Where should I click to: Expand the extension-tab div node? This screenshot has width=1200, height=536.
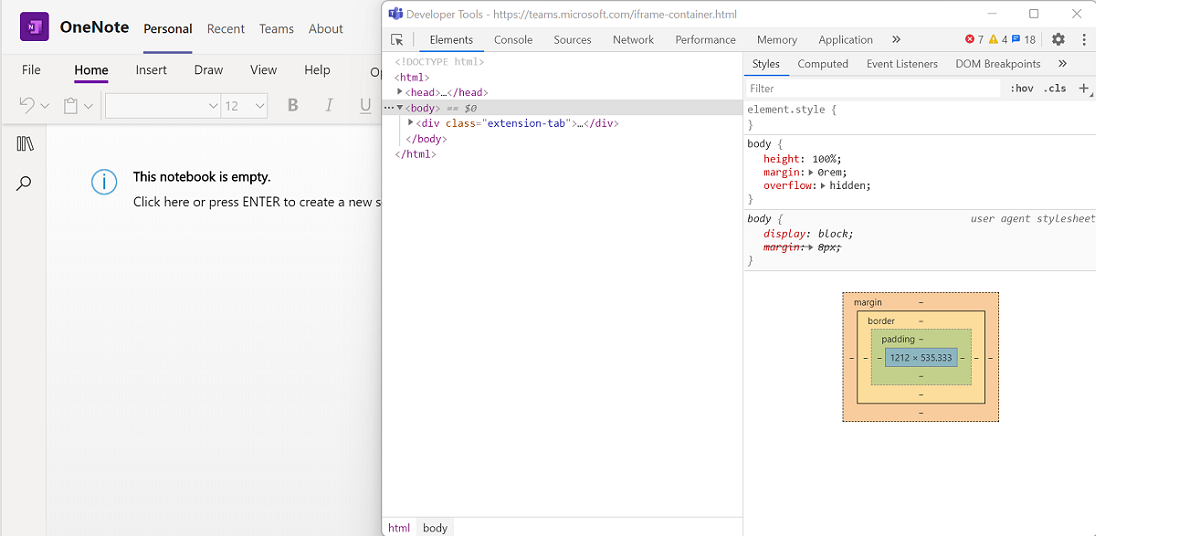click(411, 123)
